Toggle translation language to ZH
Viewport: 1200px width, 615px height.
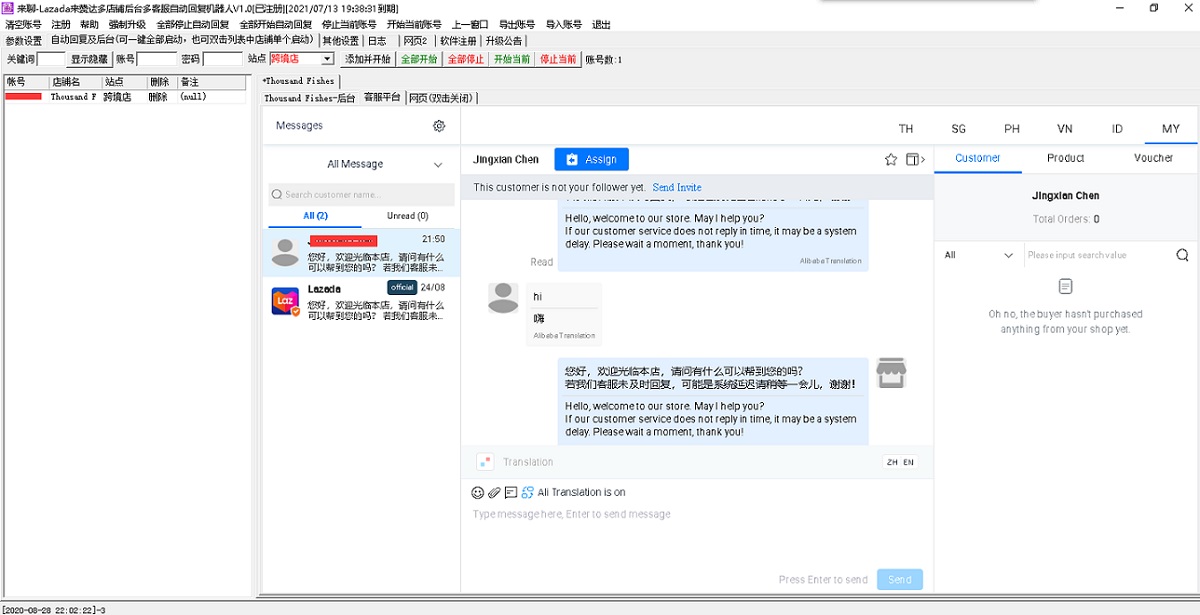(891, 462)
